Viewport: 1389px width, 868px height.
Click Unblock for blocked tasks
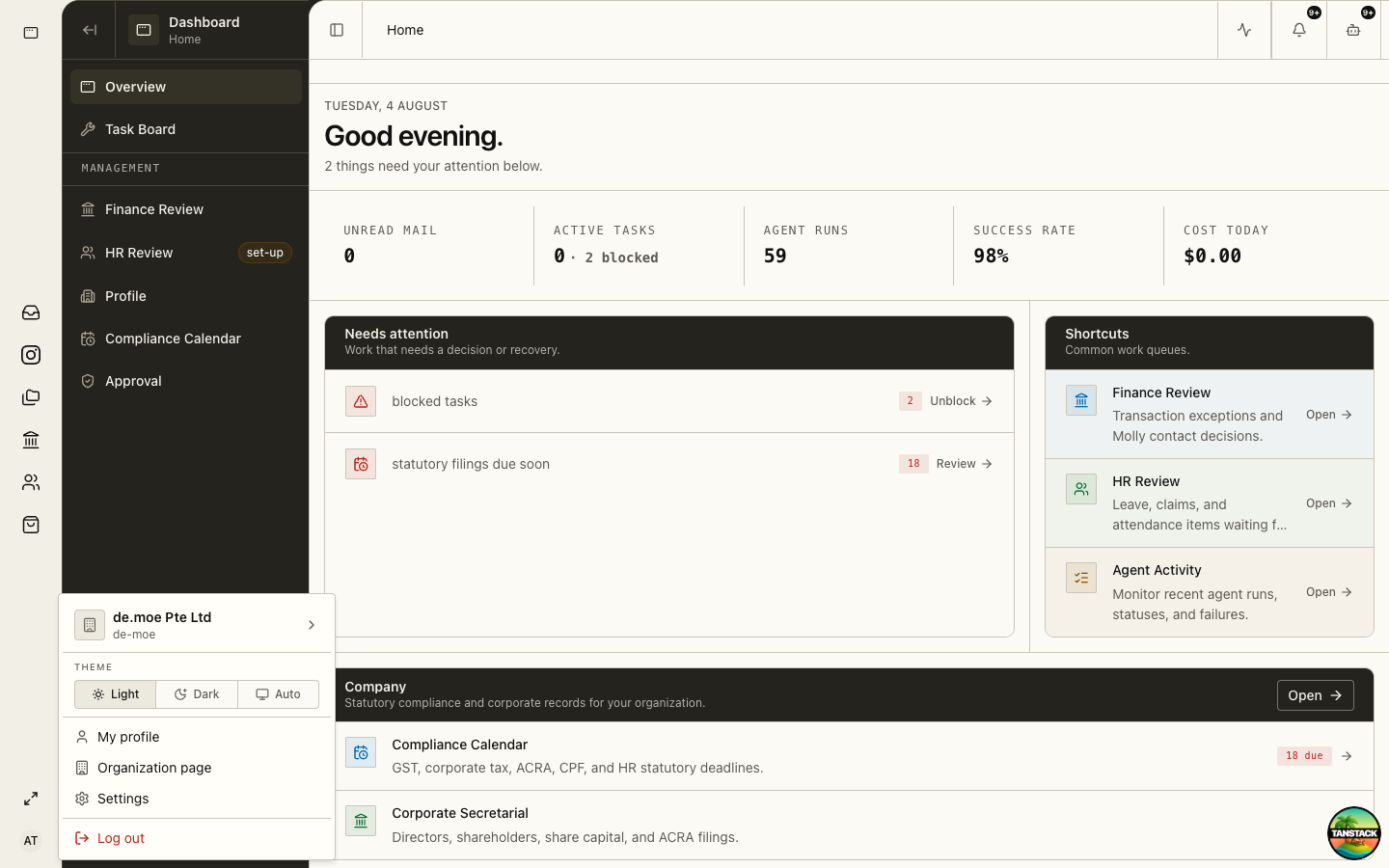[x=961, y=401]
